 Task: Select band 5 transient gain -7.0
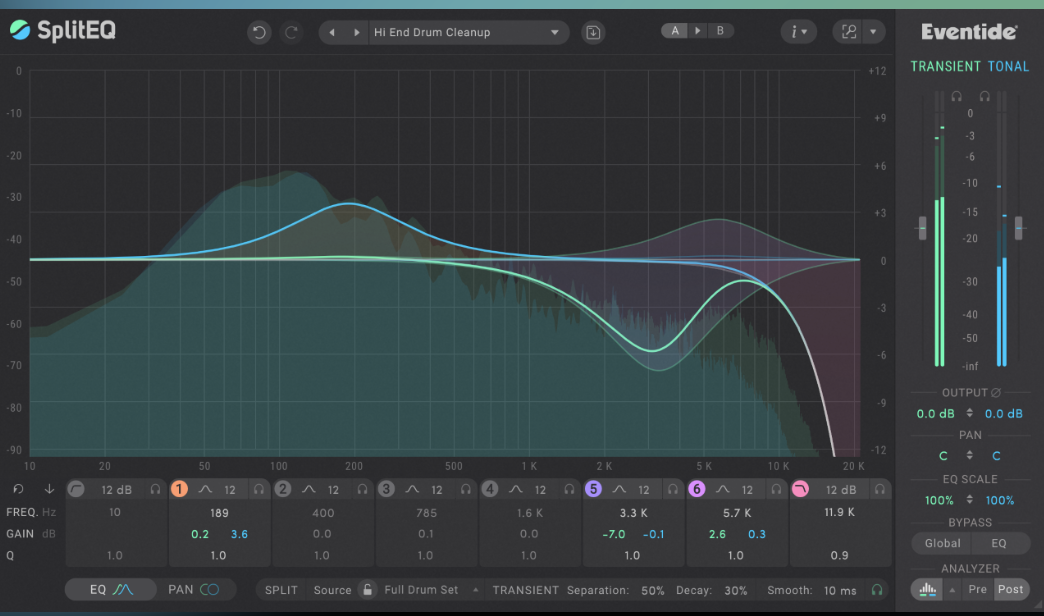pyautogui.click(x=613, y=534)
